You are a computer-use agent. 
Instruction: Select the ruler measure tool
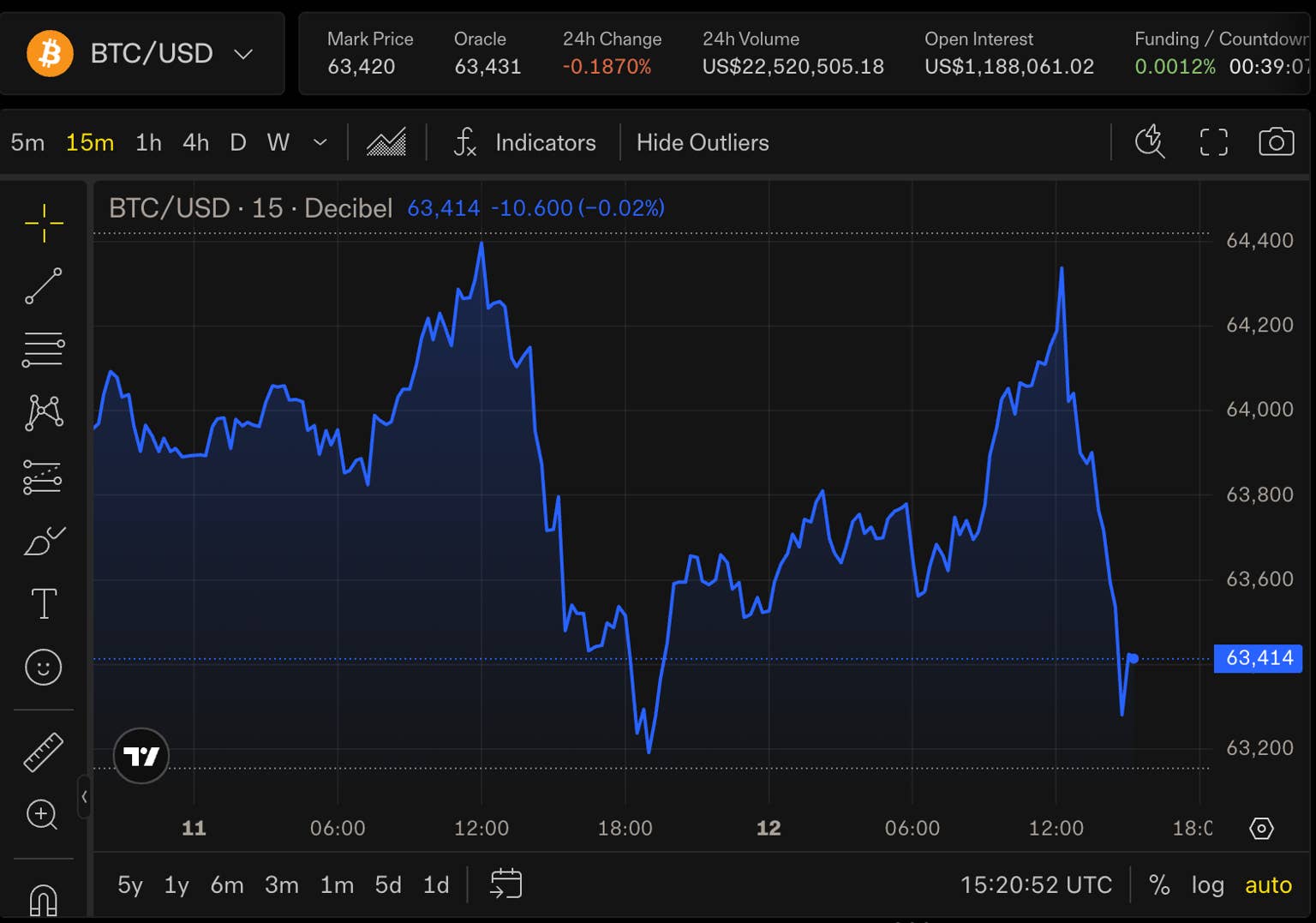tap(44, 752)
